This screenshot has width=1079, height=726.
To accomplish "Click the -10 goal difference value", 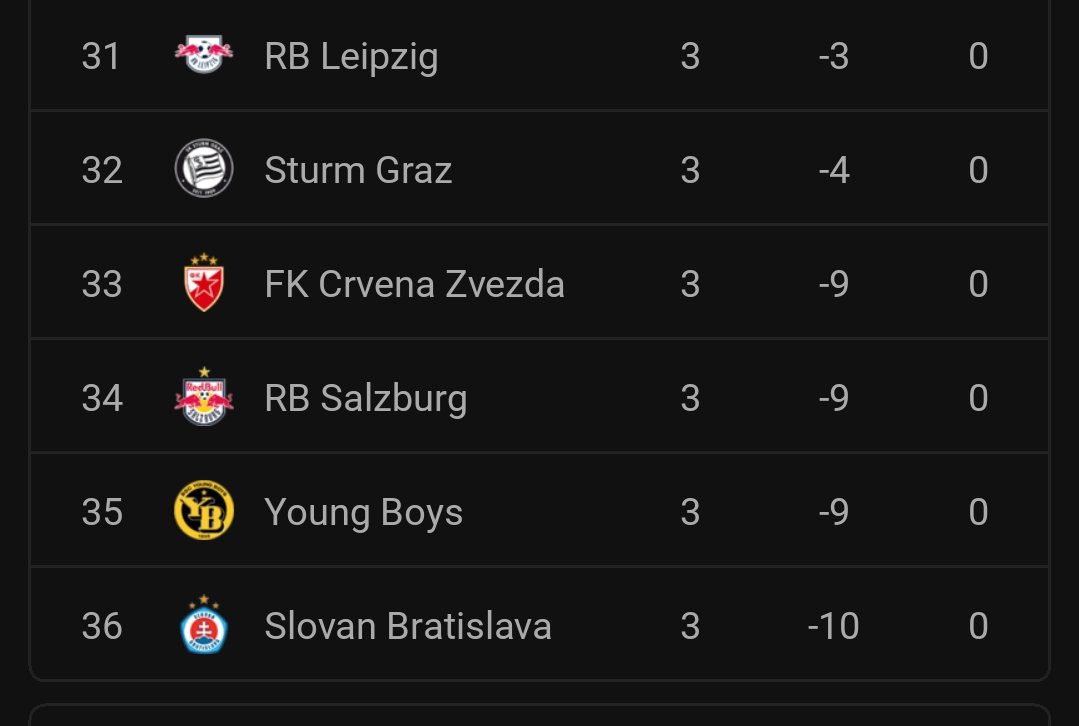I will coord(833,626).
